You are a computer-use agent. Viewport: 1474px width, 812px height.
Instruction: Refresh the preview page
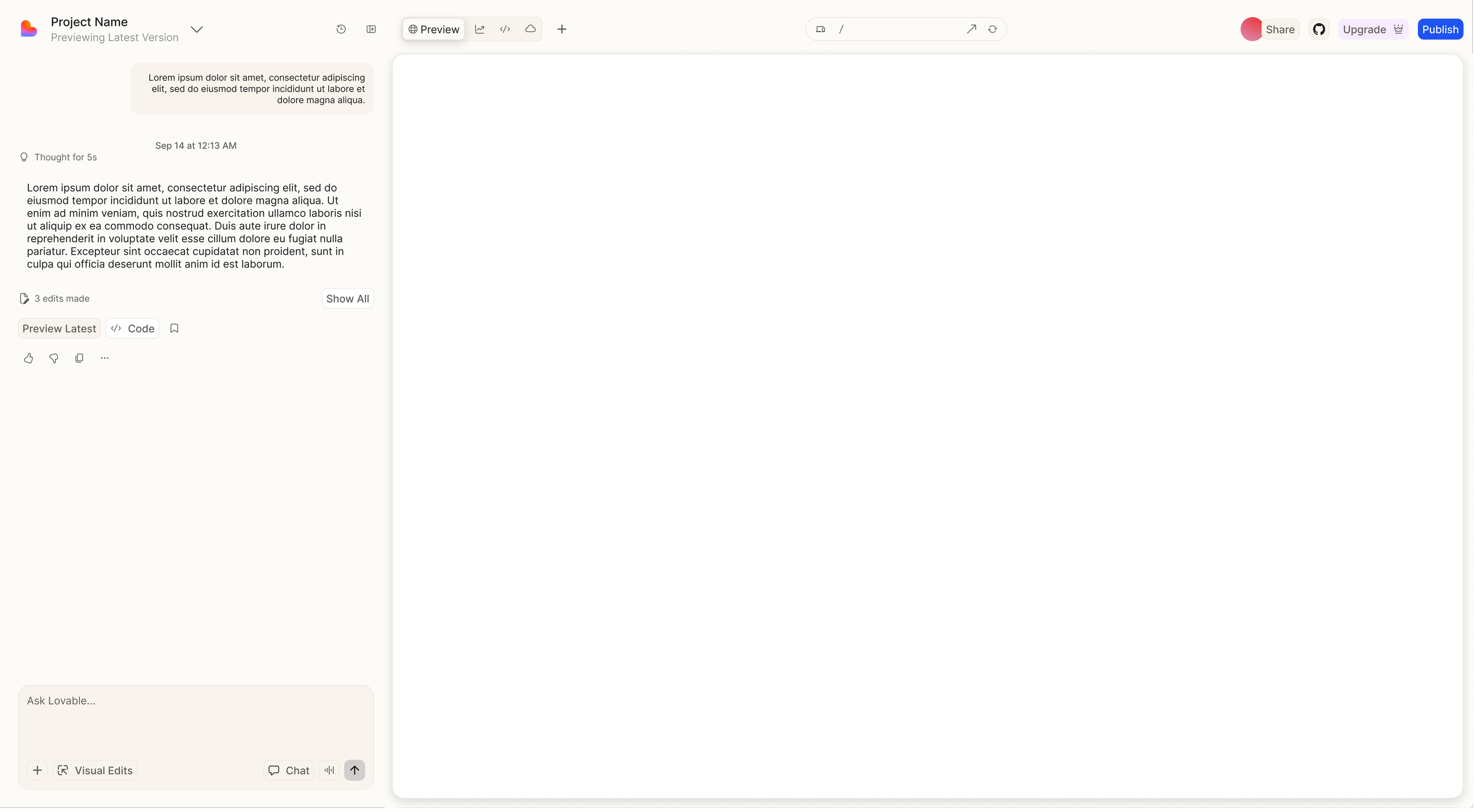tap(993, 29)
